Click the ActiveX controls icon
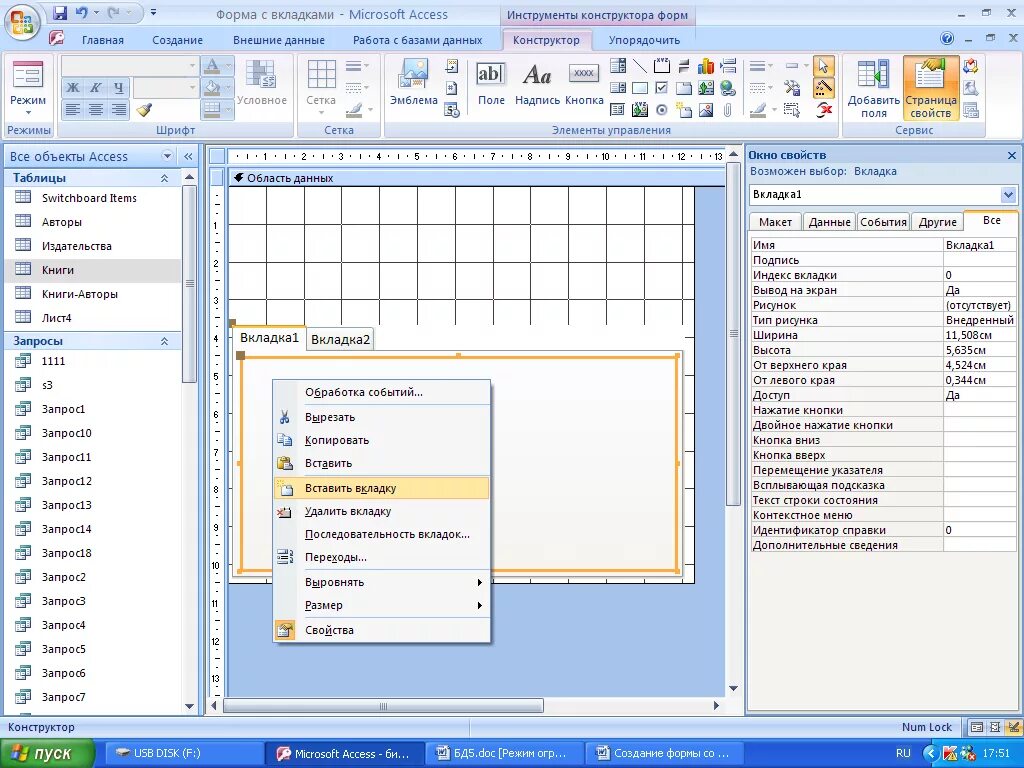The height and width of the screenshot is (768, 1024). pyautogui.click(x=824, y=110)
